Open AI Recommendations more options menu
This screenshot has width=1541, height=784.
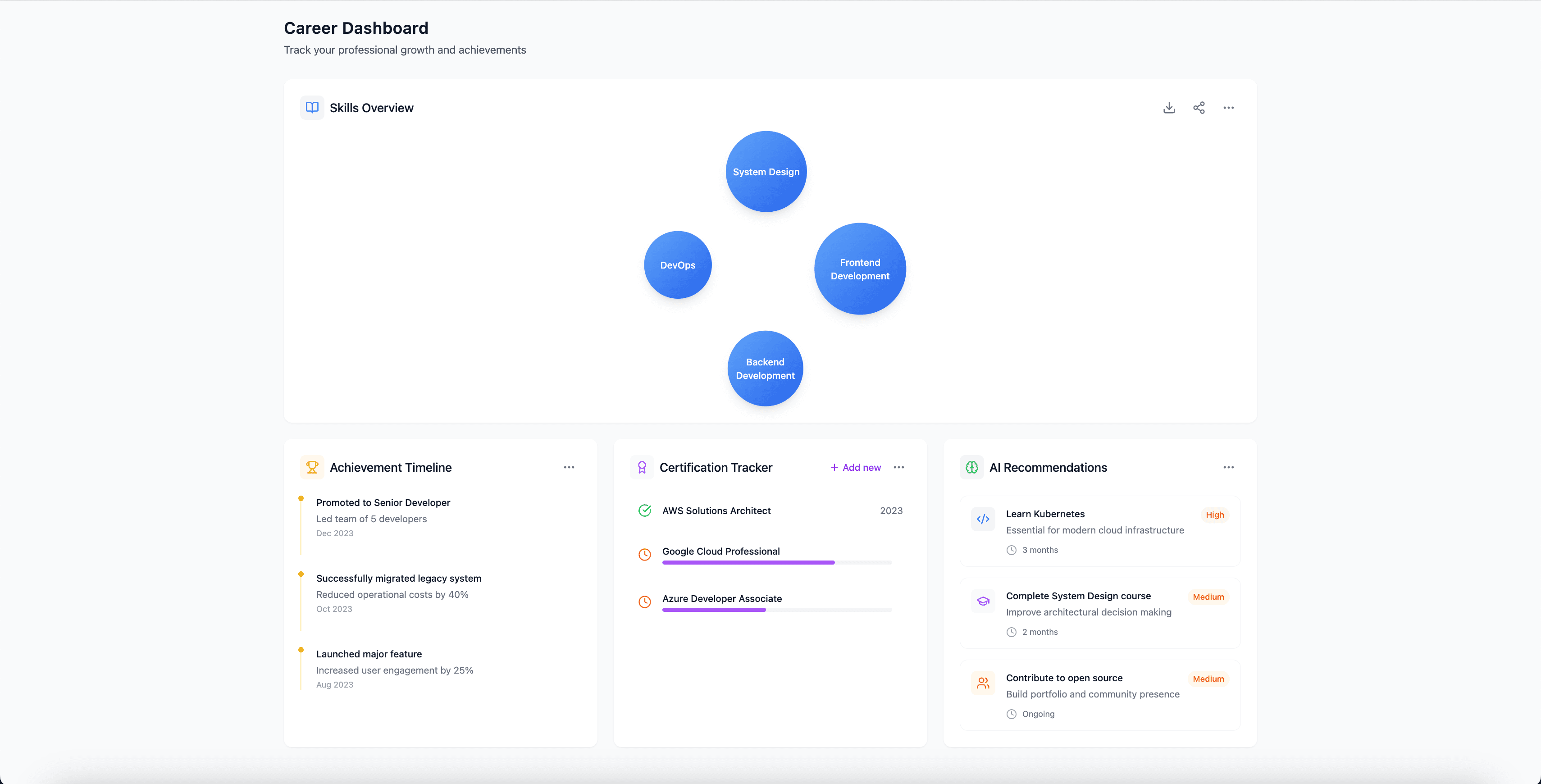pyautogui.click(x=1228, y=467)
